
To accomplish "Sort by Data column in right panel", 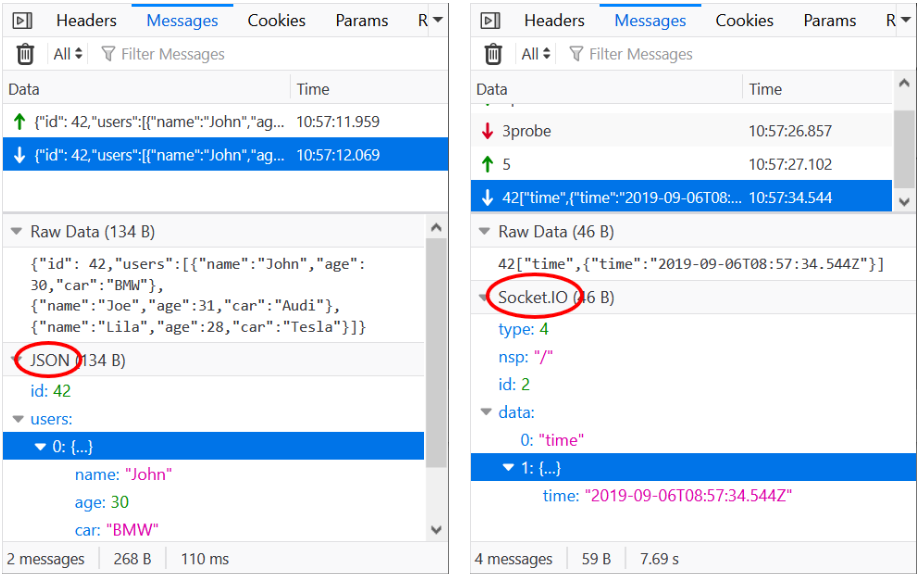I will tap(607, 89).
